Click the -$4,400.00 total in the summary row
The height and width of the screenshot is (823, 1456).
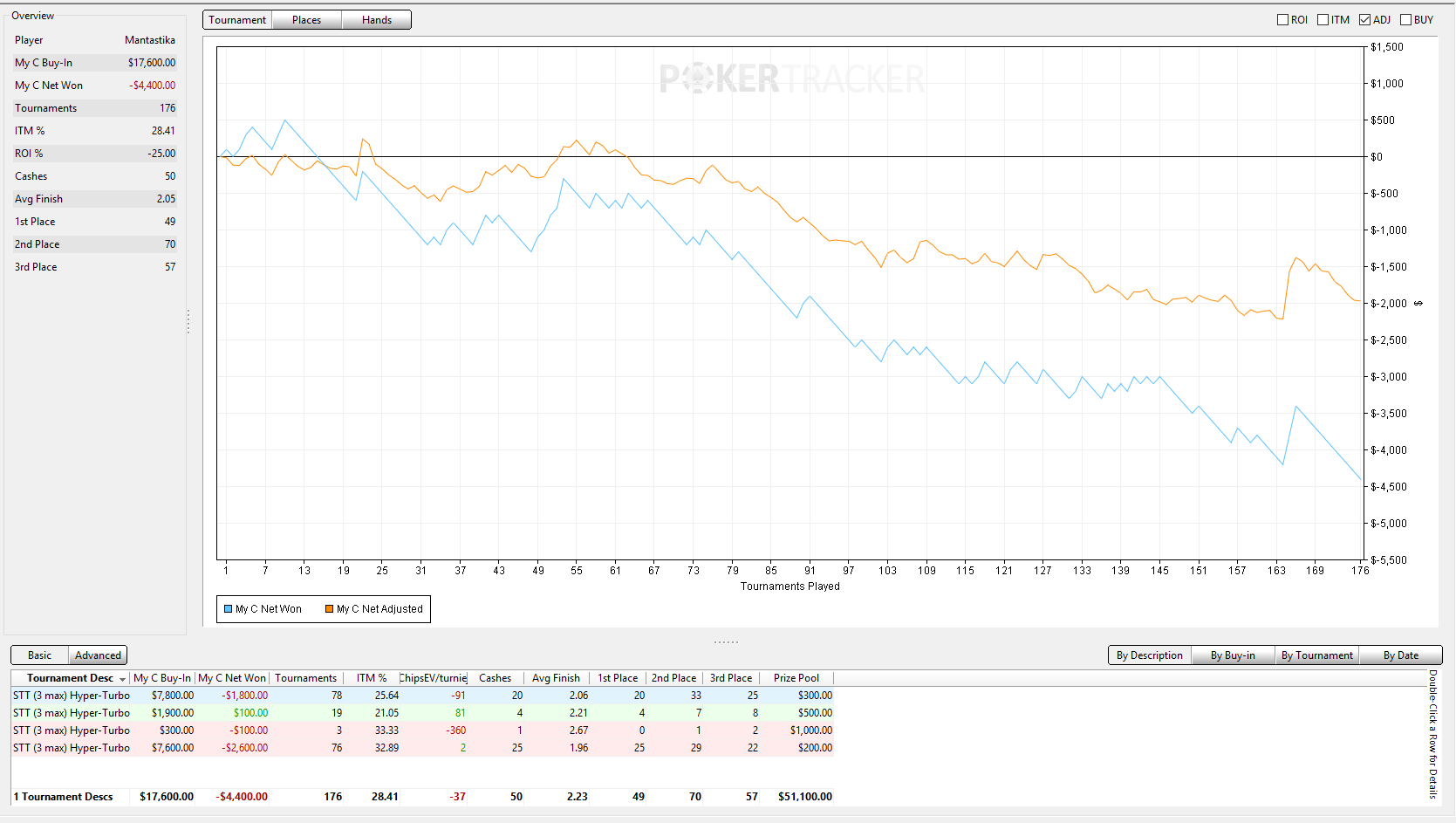click(x=243, y=797)
